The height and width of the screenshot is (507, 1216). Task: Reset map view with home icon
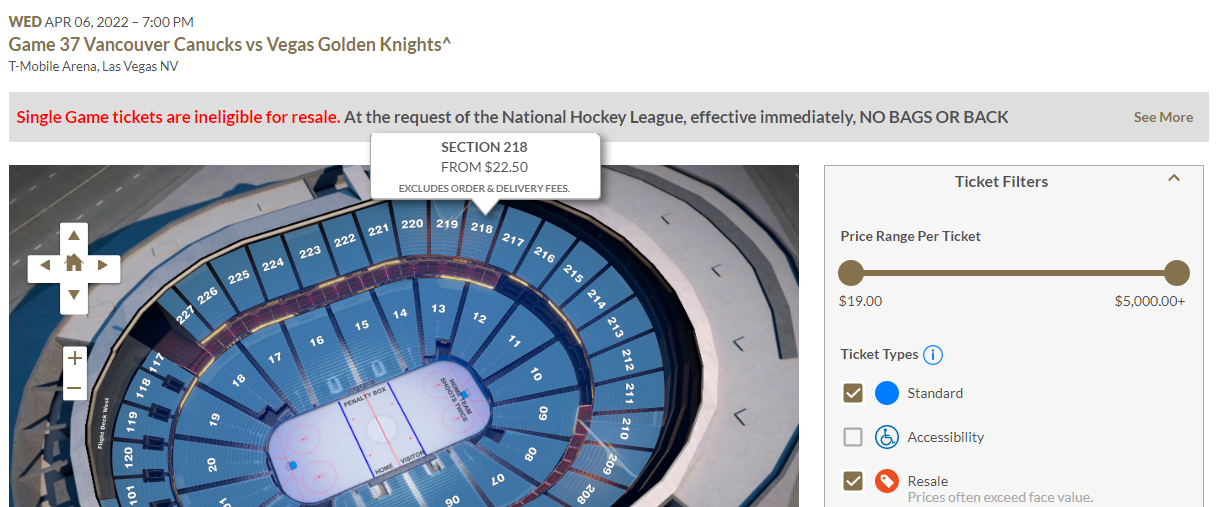(74, 265)
